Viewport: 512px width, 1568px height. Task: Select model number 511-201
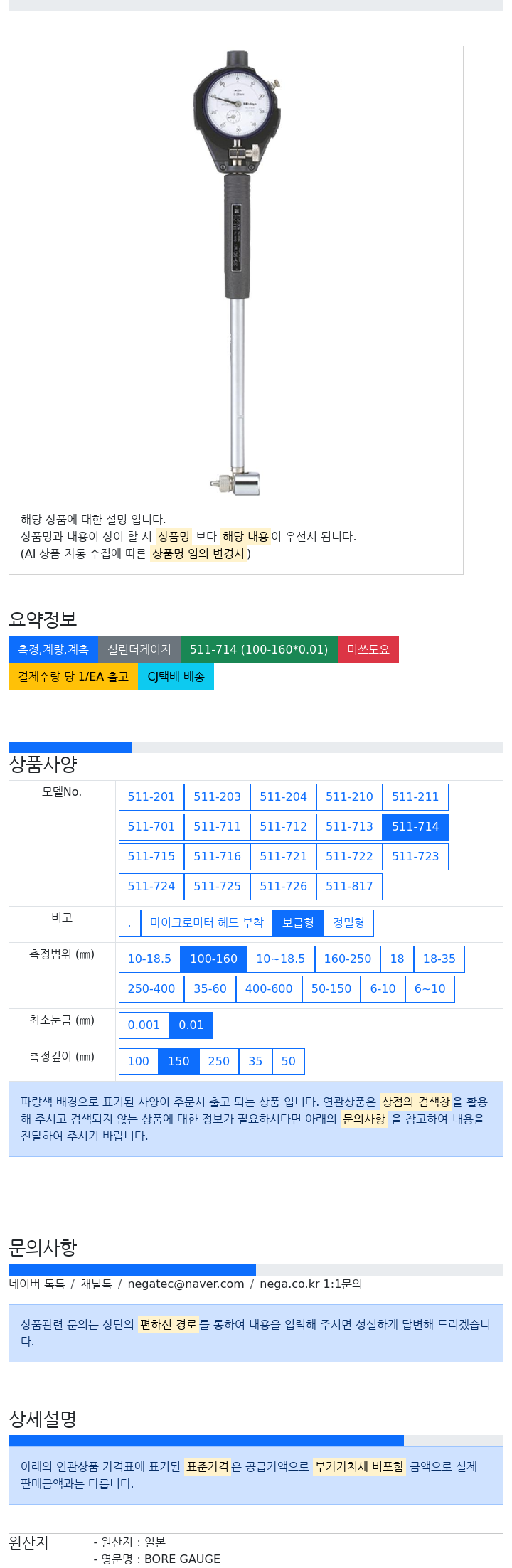(x=151, y=796)
